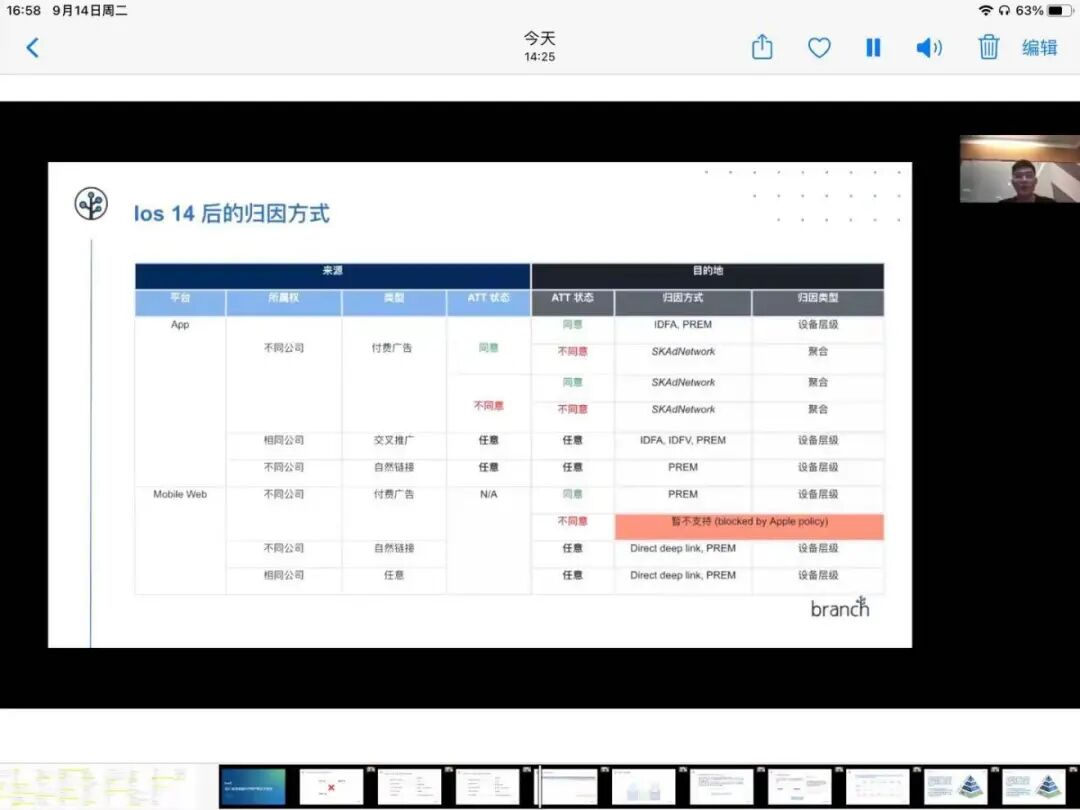Click the Wi-Fi status icon
This screenshot has height=810, width=1080.
[986, 10]
